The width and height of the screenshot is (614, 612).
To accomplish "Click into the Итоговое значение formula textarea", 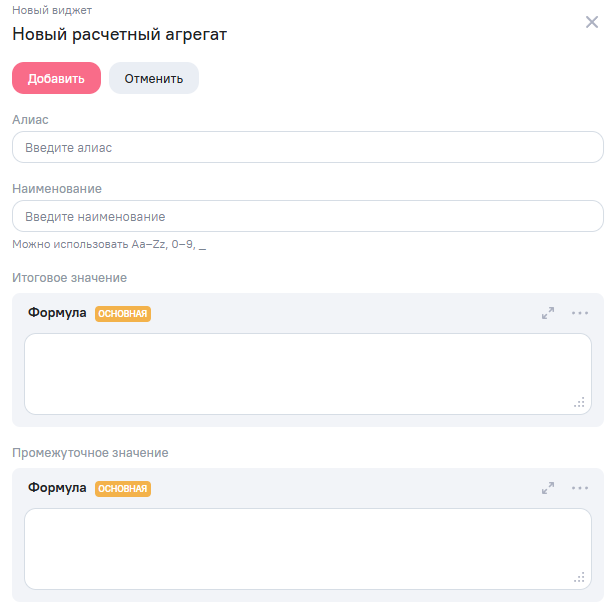I will 308,373.
